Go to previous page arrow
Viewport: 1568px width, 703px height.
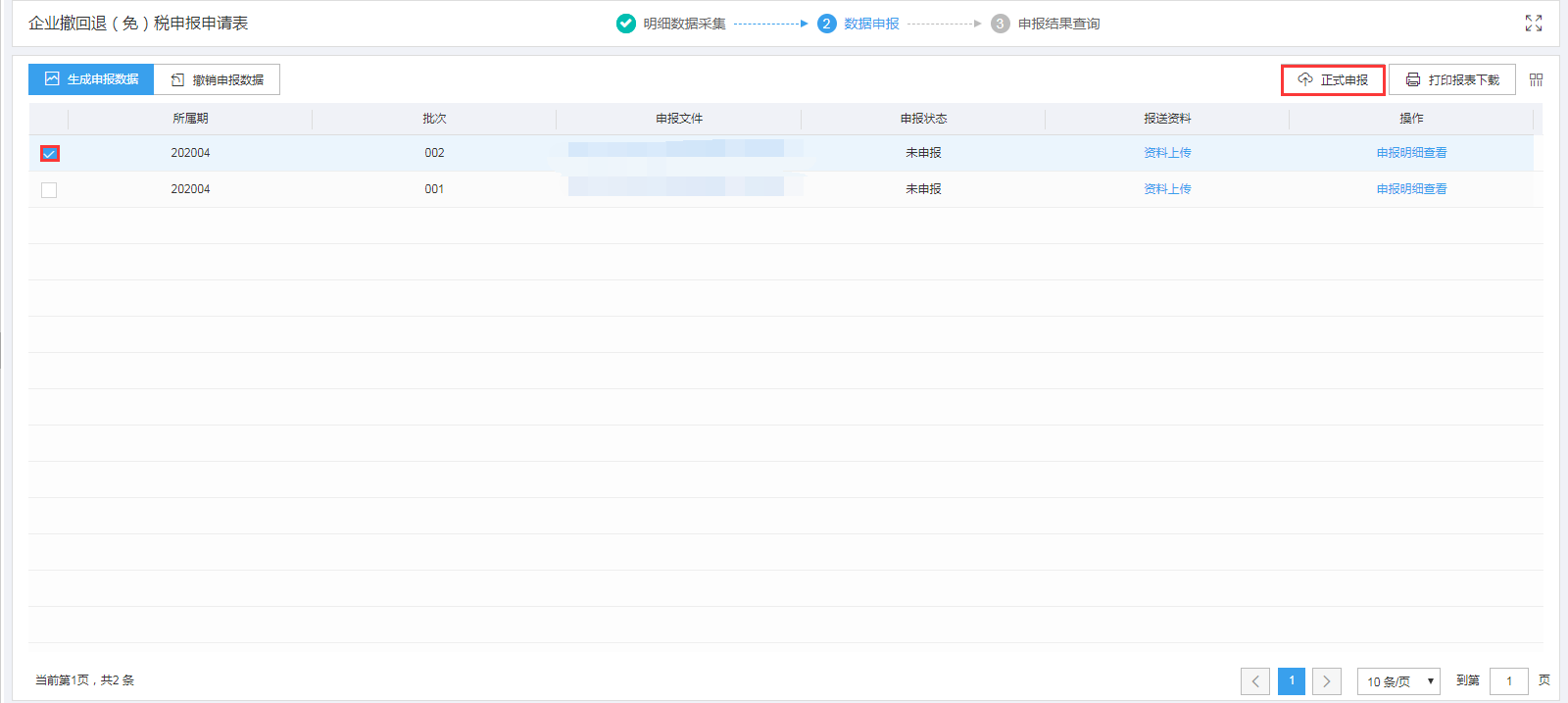1255,681
